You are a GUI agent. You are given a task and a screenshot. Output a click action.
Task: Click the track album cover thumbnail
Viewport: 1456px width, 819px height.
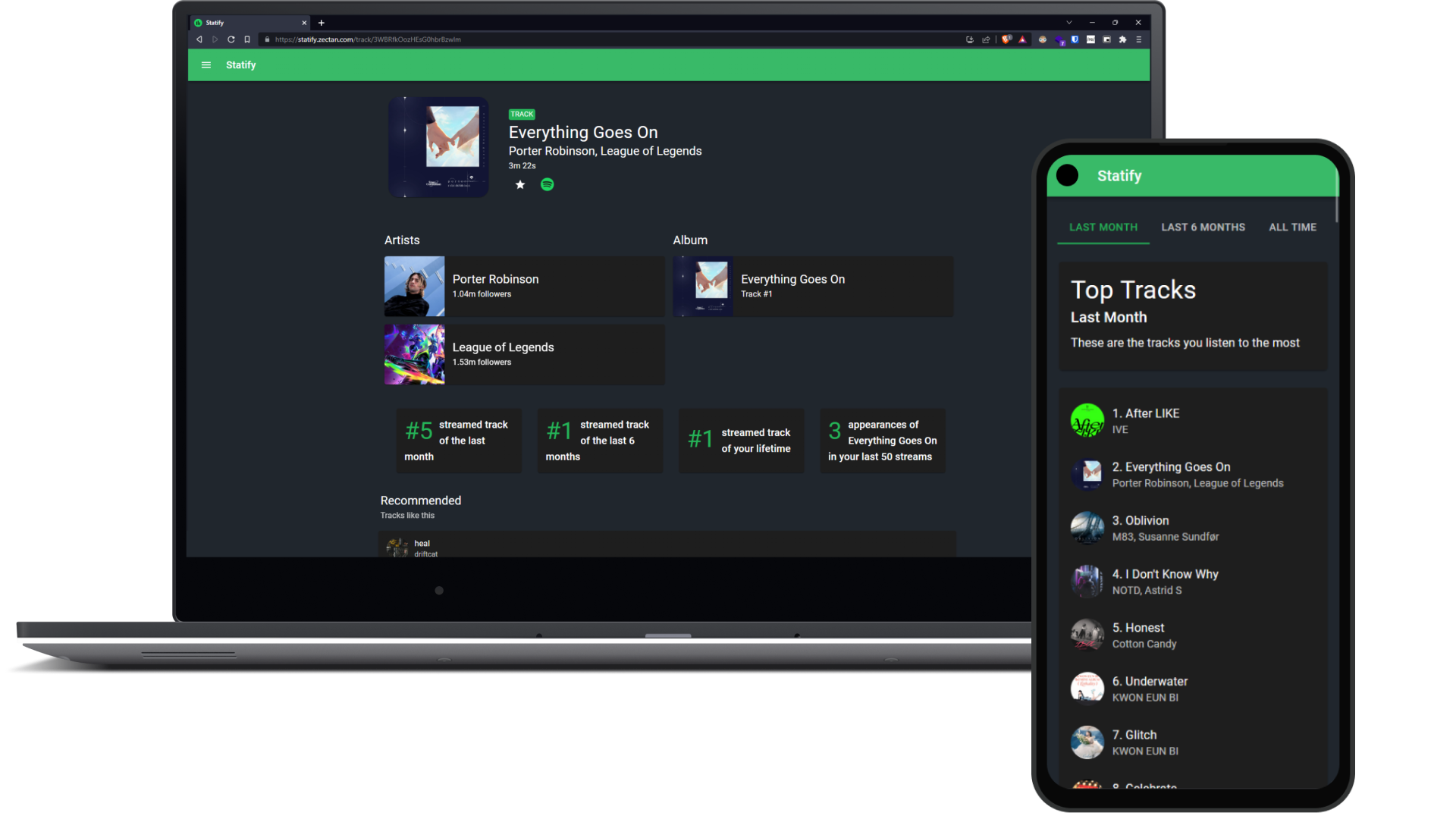pyautogui.click(x=438, y=147)
